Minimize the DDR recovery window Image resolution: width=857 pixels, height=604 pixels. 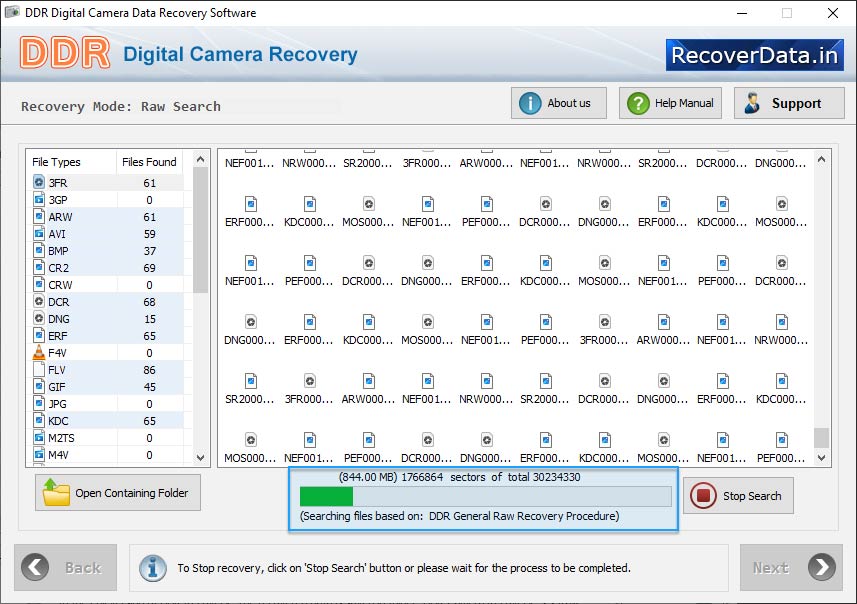coord(742,13)
